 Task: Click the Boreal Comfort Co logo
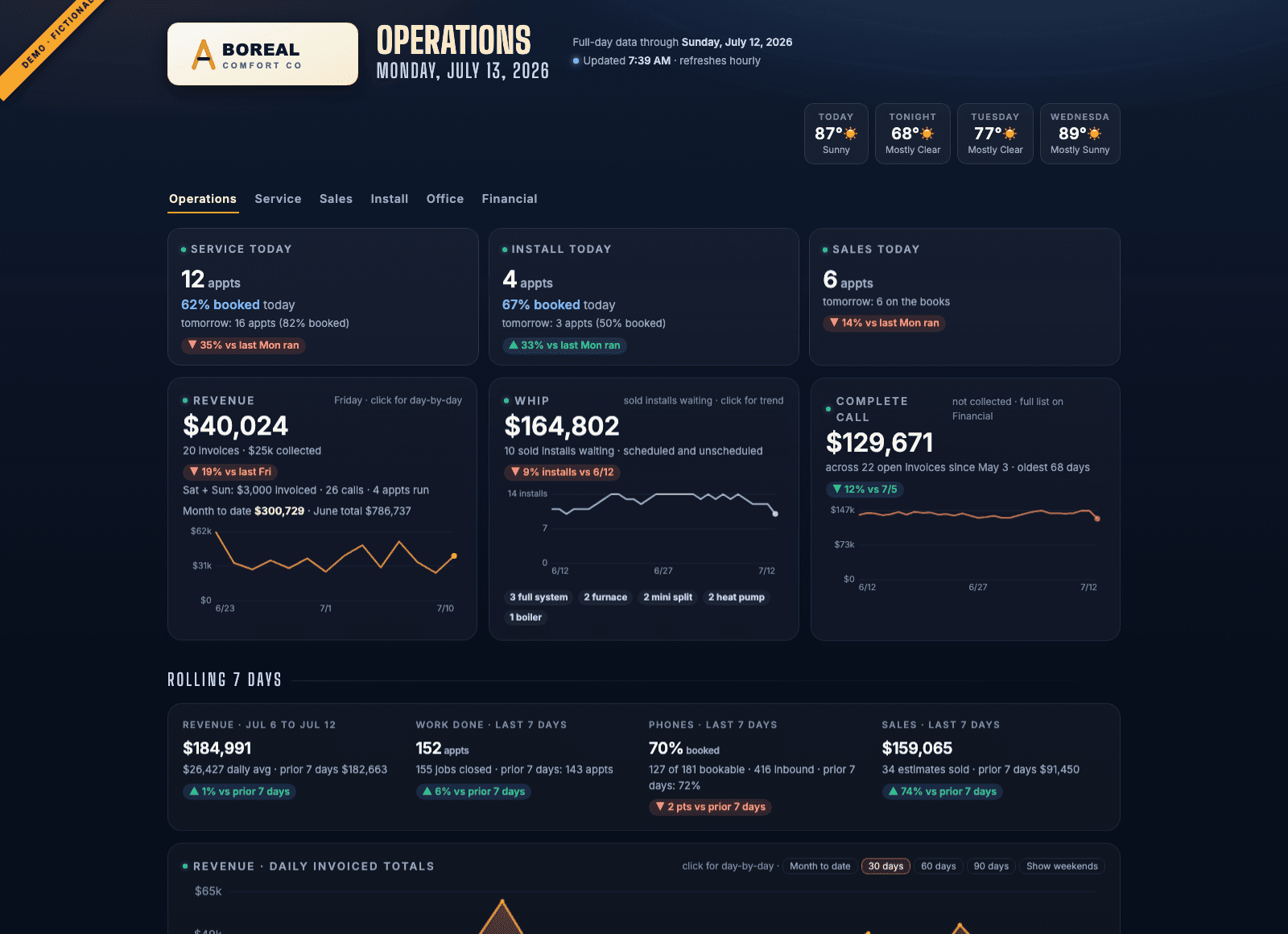click(x=262, y=54)
